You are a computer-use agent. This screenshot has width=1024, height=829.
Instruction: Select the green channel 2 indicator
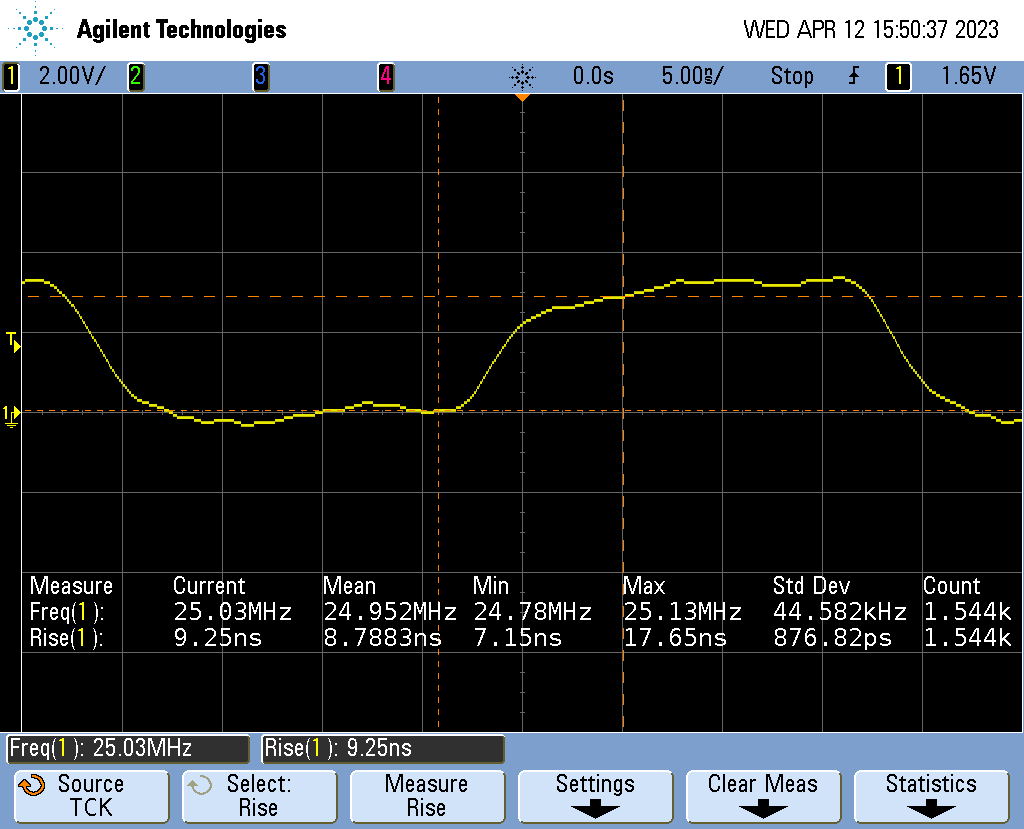(135, 76)
